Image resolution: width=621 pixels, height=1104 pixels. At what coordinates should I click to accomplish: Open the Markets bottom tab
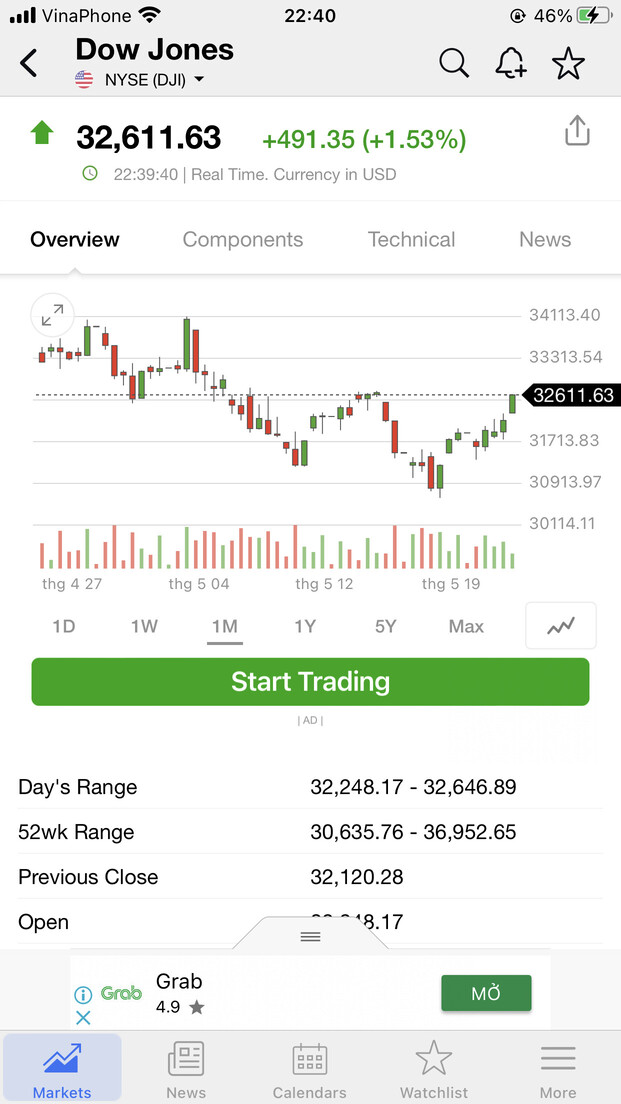(x=62, y=1068)
